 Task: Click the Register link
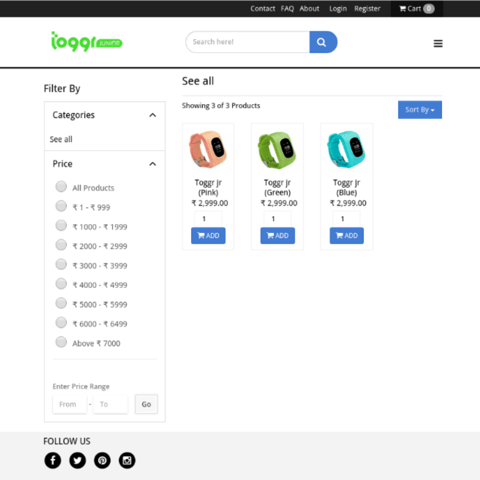(x=367, y=9)
